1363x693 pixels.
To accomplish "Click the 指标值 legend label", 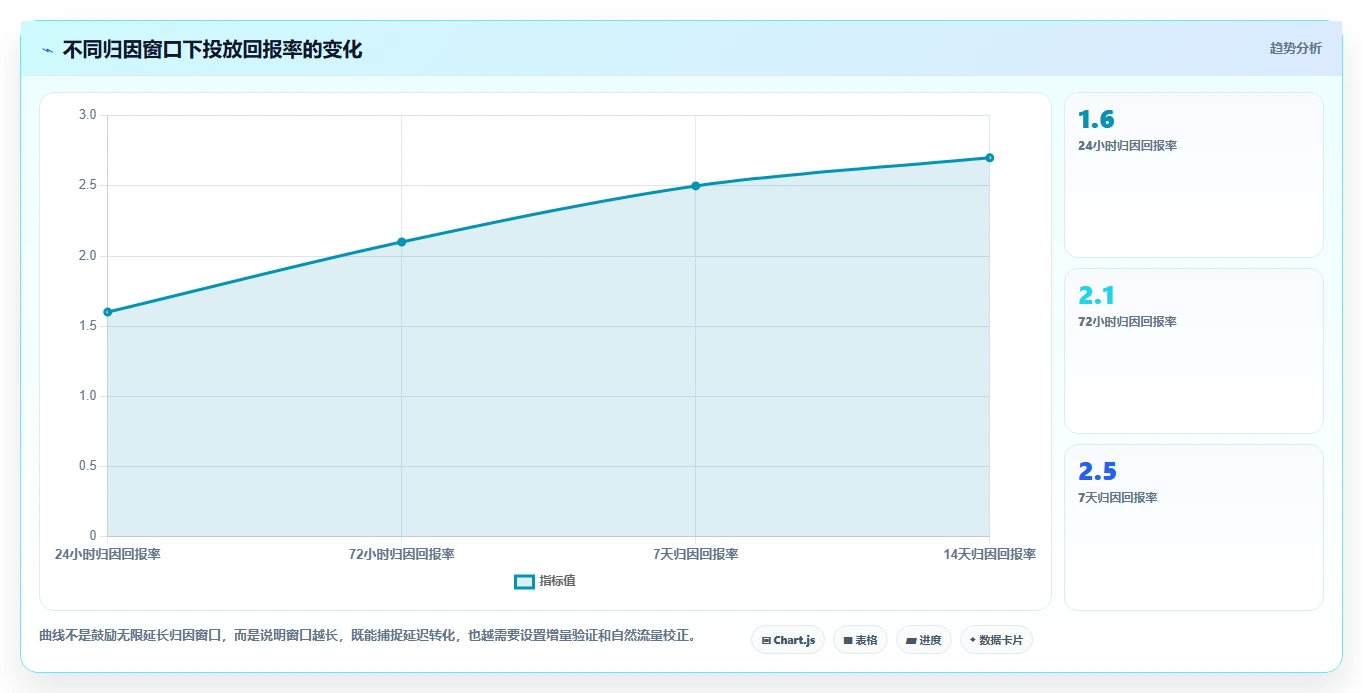I will coord(557,582).
